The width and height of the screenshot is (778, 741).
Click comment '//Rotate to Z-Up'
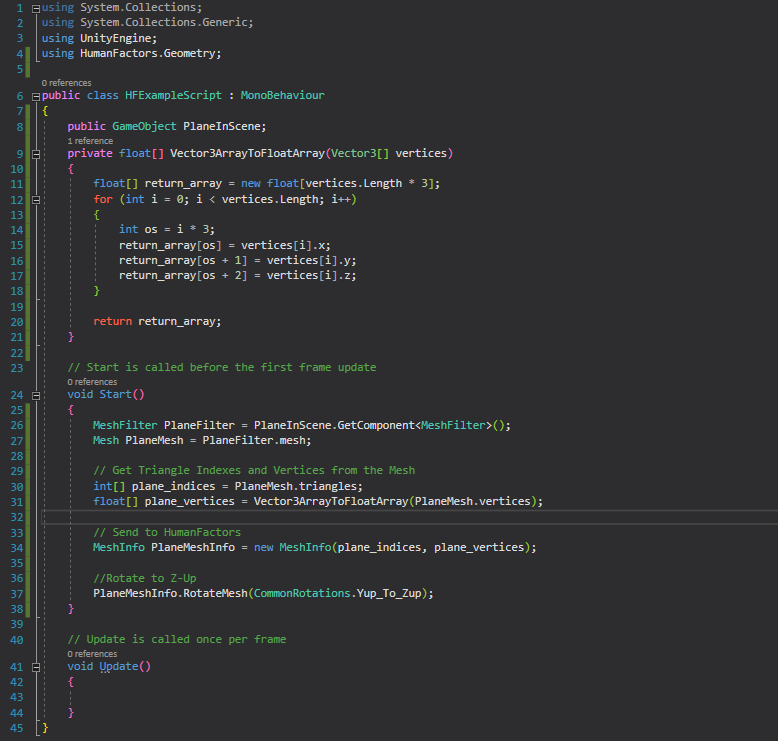[x=144, y=579]
